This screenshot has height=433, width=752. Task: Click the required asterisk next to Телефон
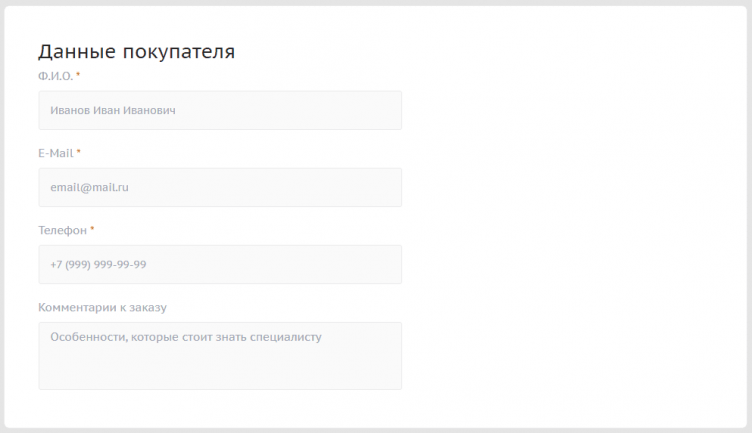point(92,230)
